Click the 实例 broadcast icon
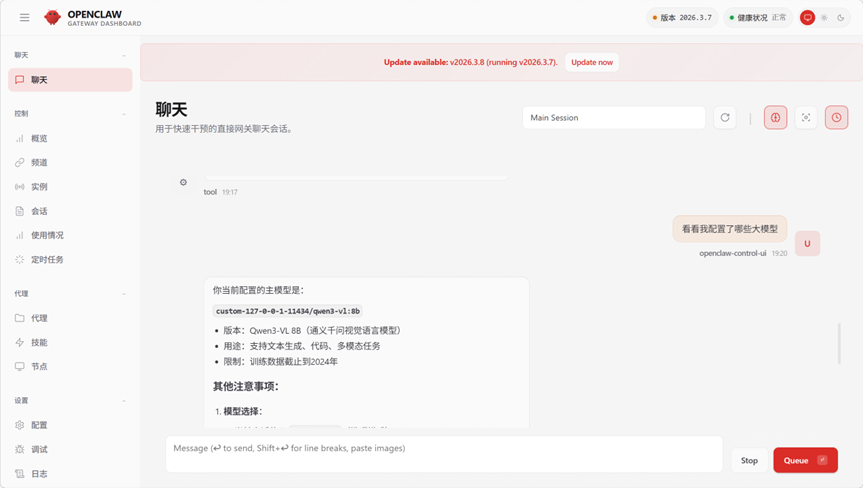The image size is (863, 488). click(20, 187)
